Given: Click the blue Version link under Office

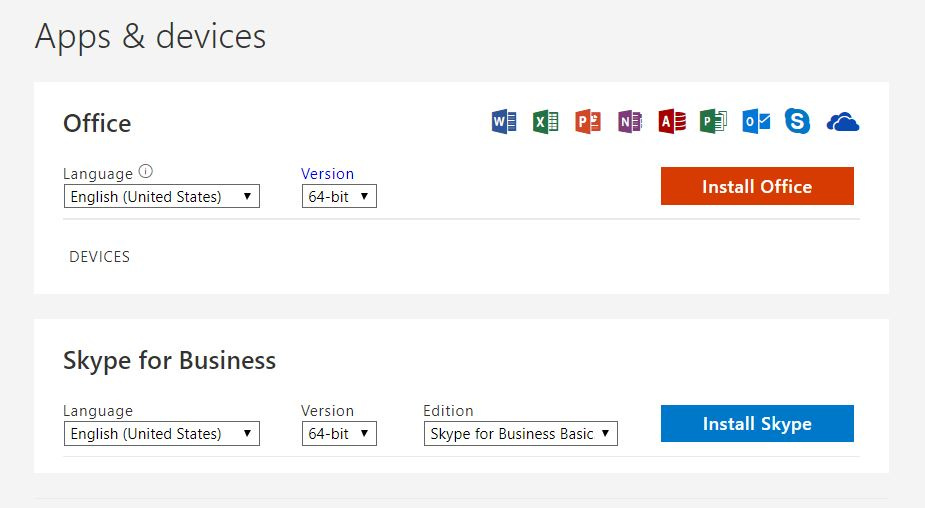Looking at the screenshot, I should (x=327, y=174).
